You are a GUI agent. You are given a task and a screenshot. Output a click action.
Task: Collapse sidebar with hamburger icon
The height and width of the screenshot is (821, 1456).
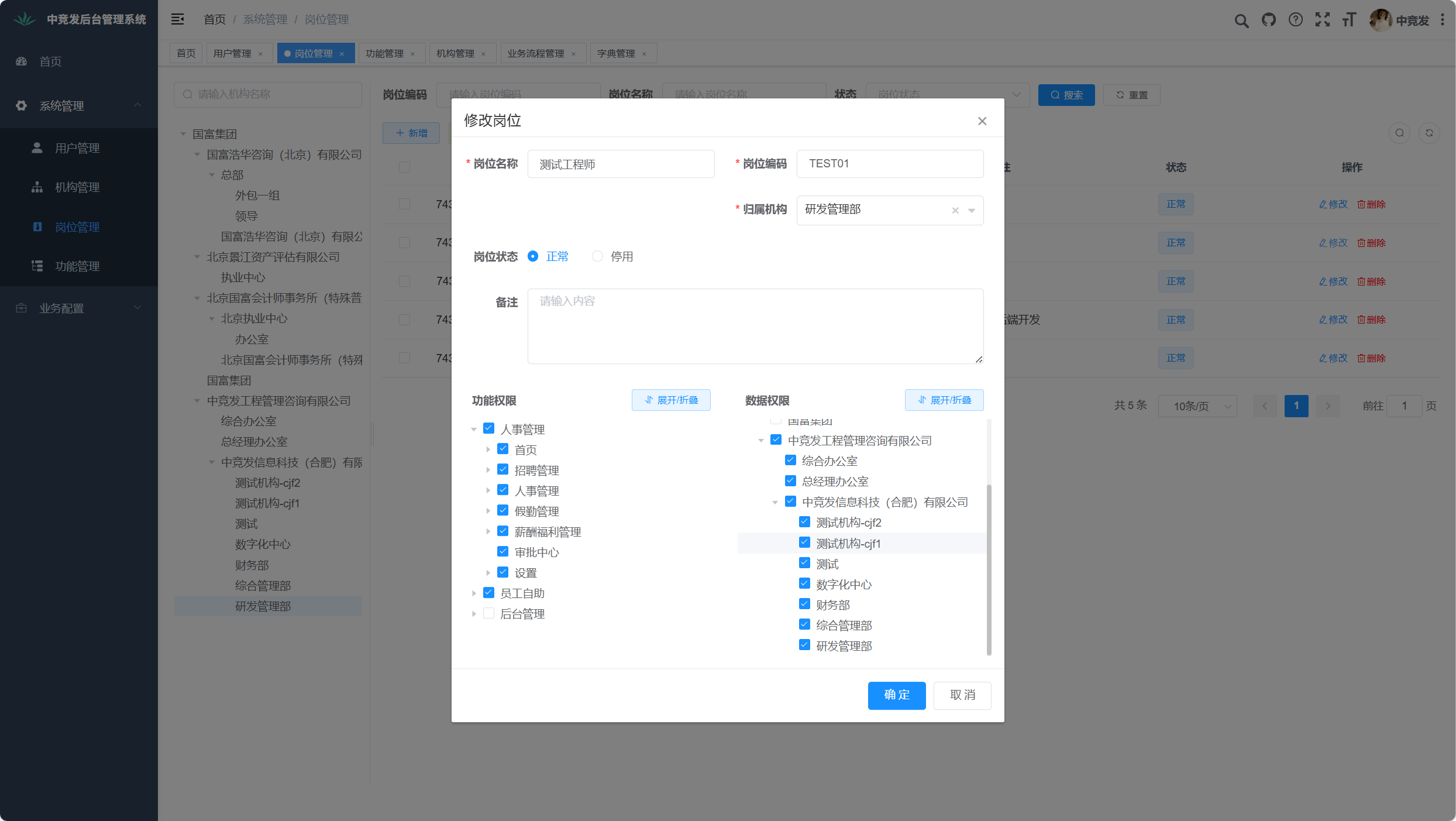pos(177,19)
